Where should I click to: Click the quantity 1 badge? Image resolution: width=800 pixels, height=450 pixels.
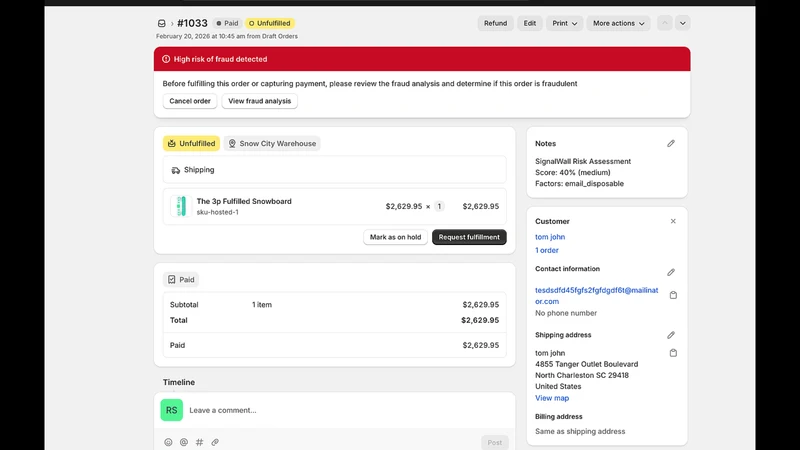pyautogui.click(x=439, y=207)
